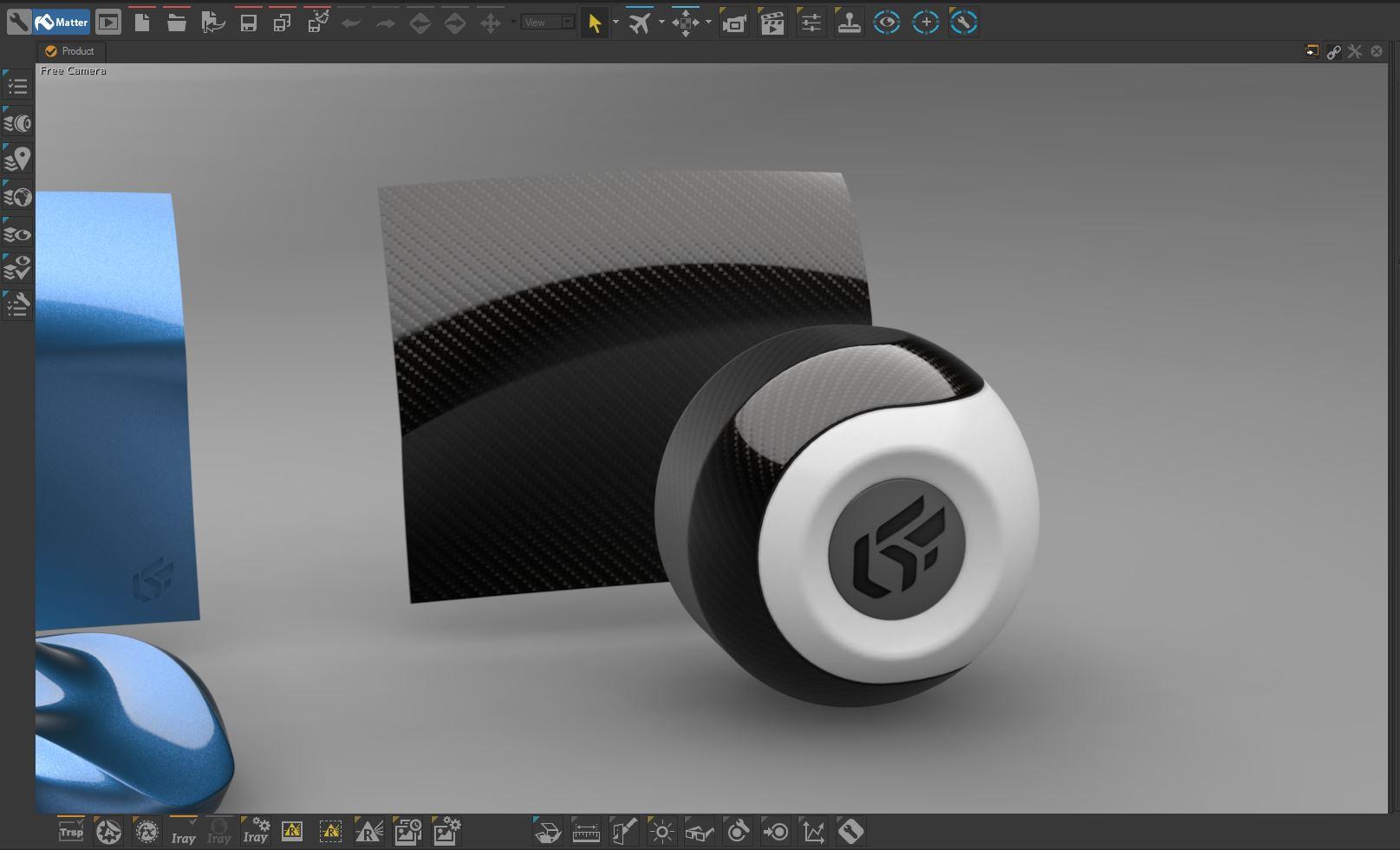Click the orange-arrow window icon above the viewport

tap(1311, 52)
